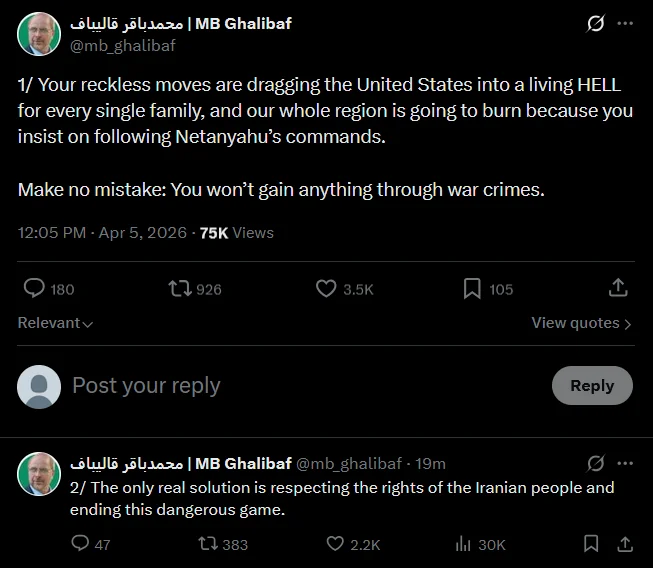Like the main post with 3.5K likes

tap(326, 289)
